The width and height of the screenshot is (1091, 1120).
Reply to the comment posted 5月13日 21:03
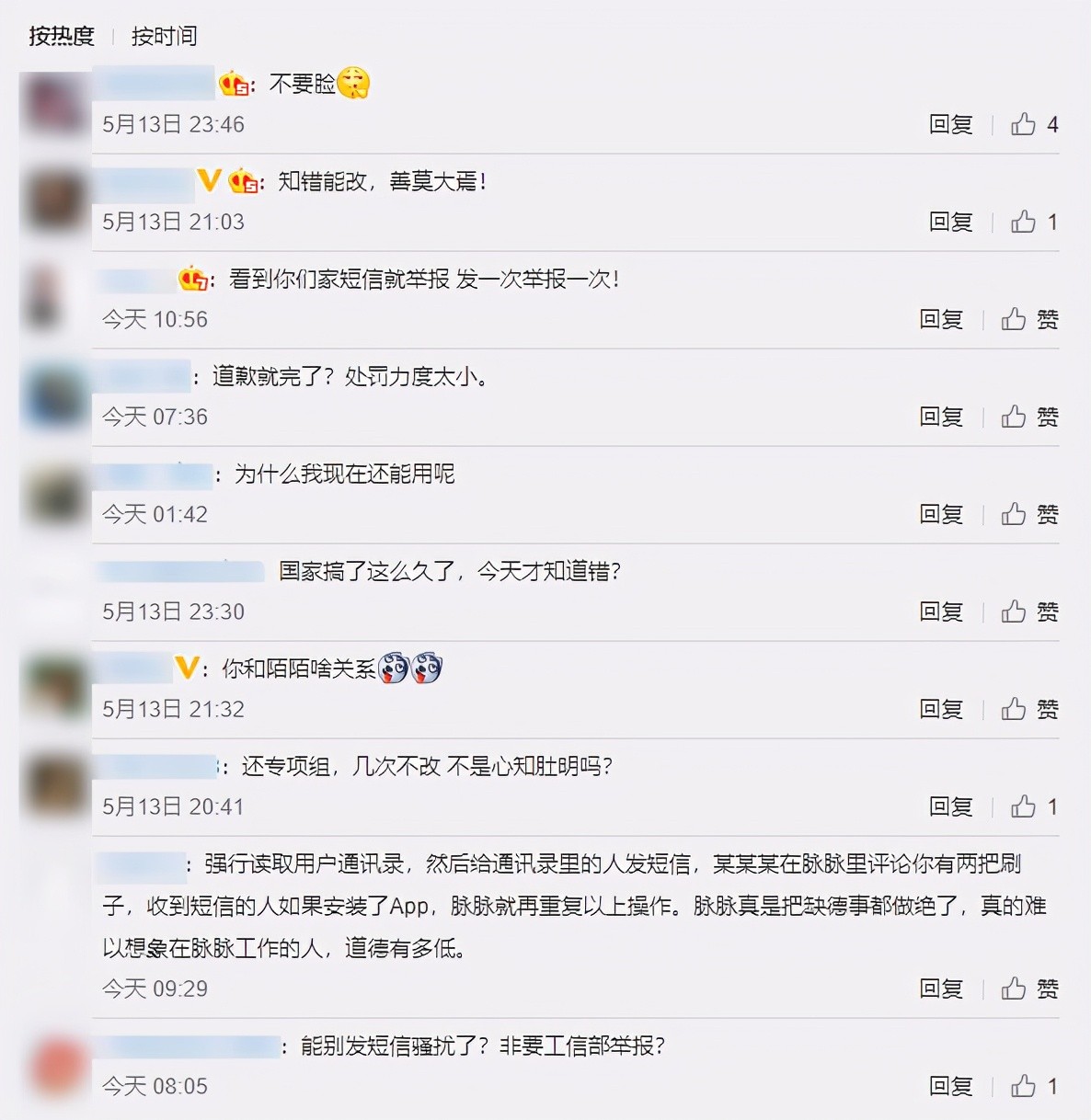951,222
